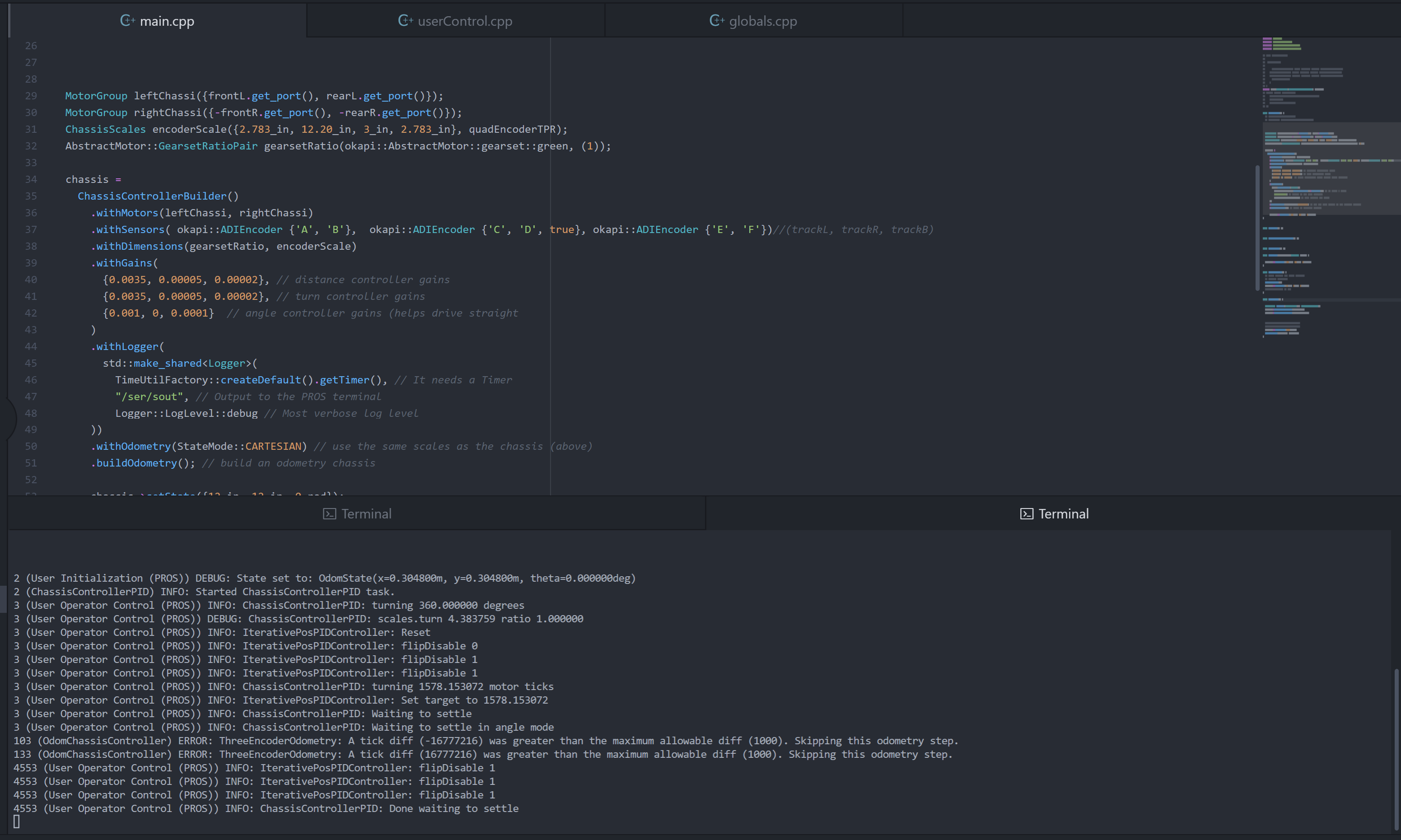Click the terminal cursor prompt
The width and height of the screenshot is (1401, 840).
[17, 822]
